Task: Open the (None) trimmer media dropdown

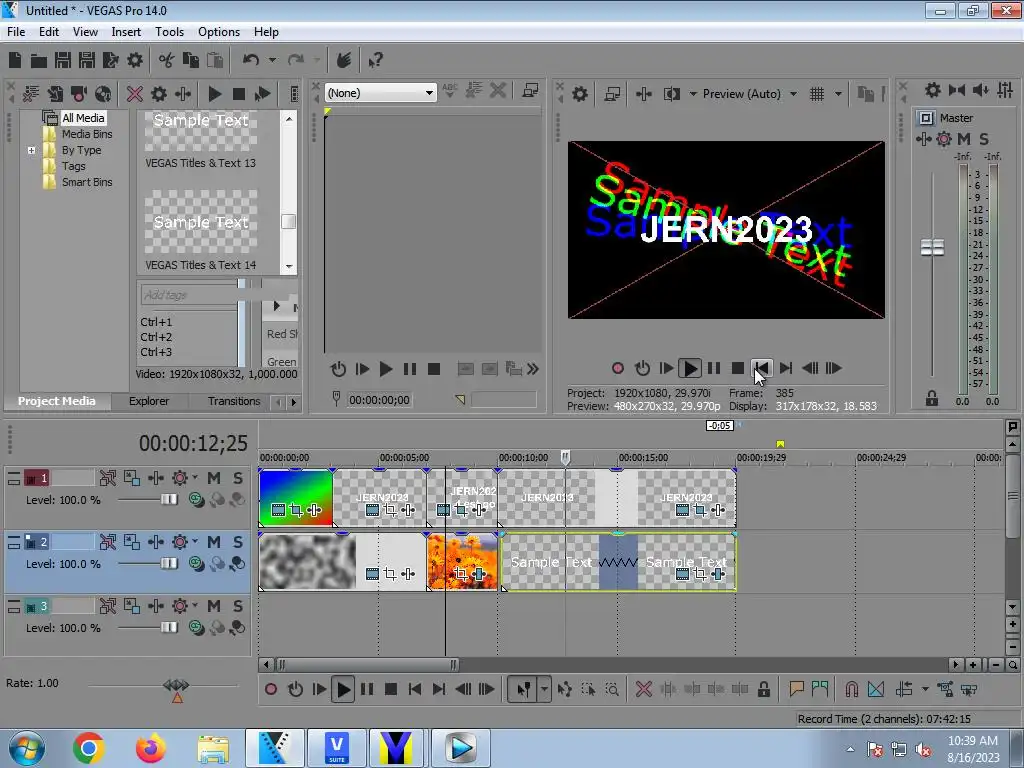Action: pos(380,93)
